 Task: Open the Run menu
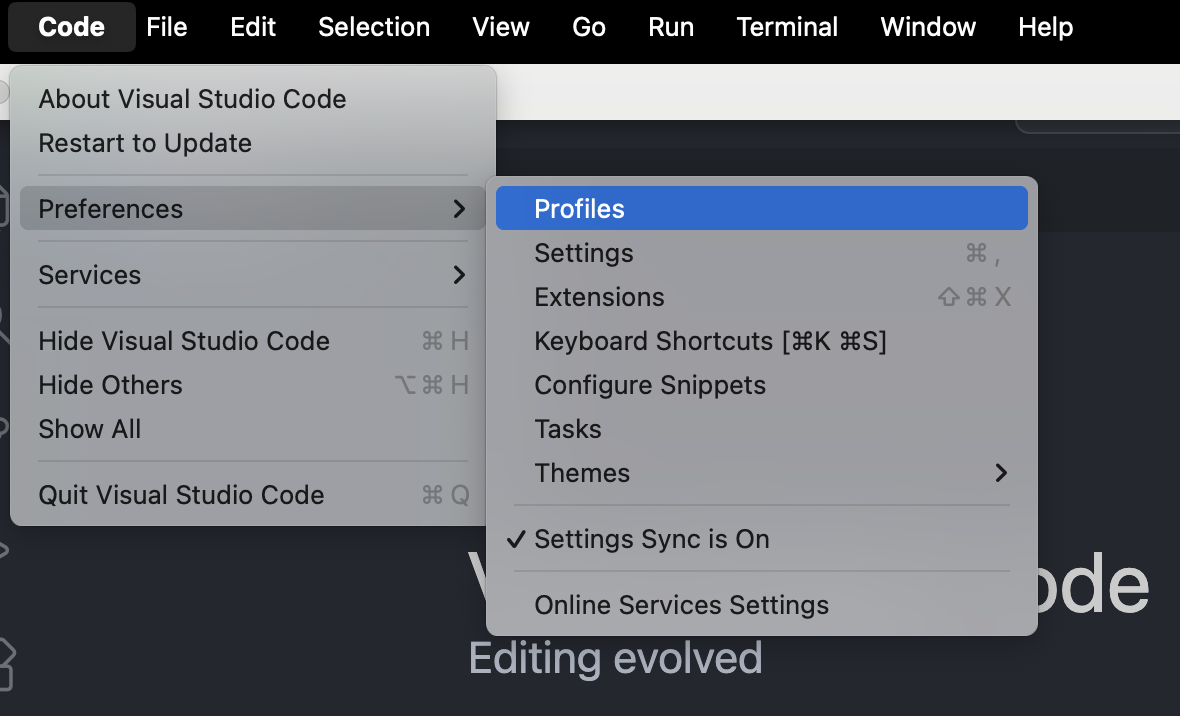[671, 27]
